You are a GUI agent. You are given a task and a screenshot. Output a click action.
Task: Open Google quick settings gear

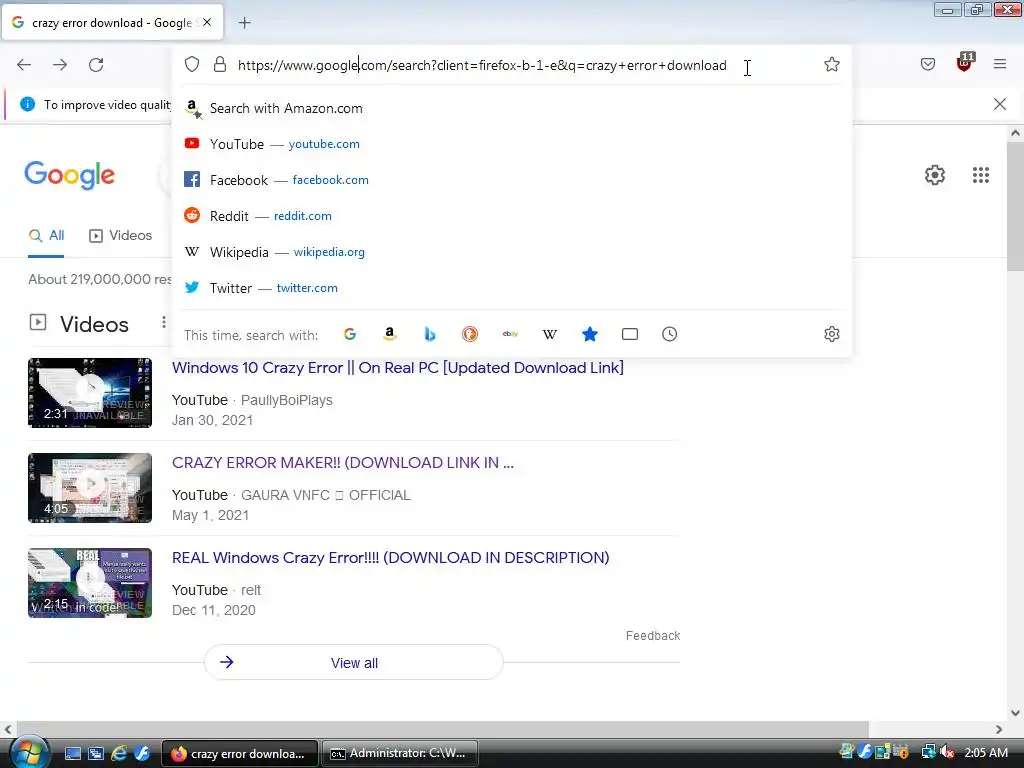pos(935,175)
